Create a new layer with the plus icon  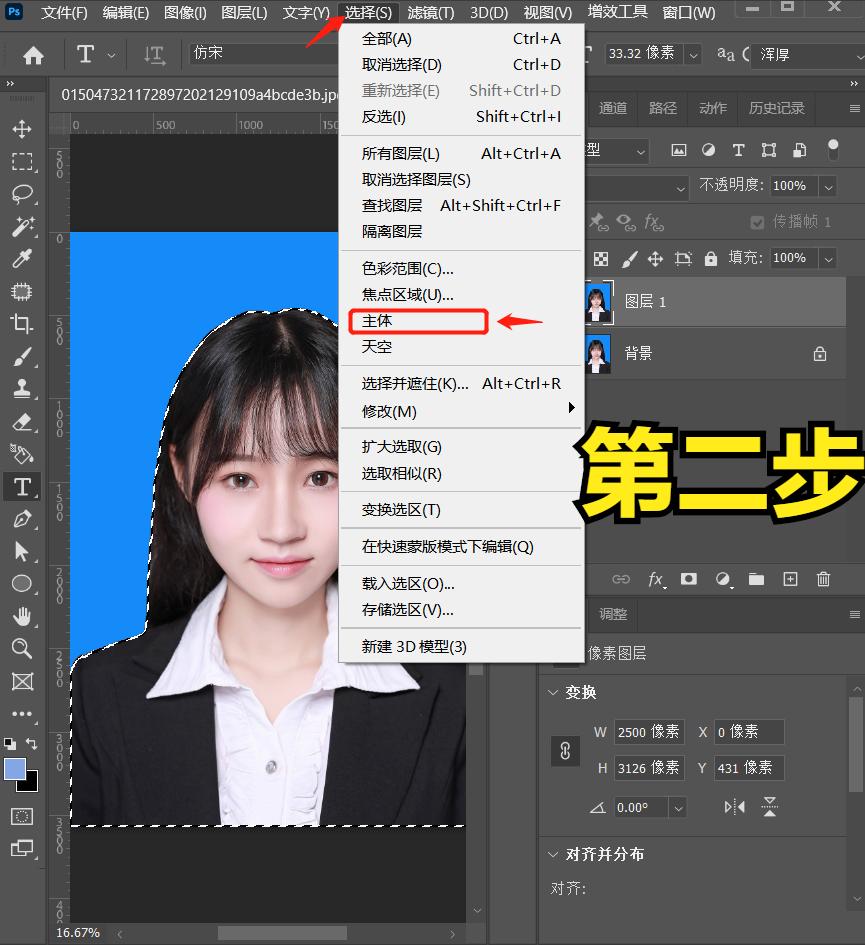click(x=790, y=579)
